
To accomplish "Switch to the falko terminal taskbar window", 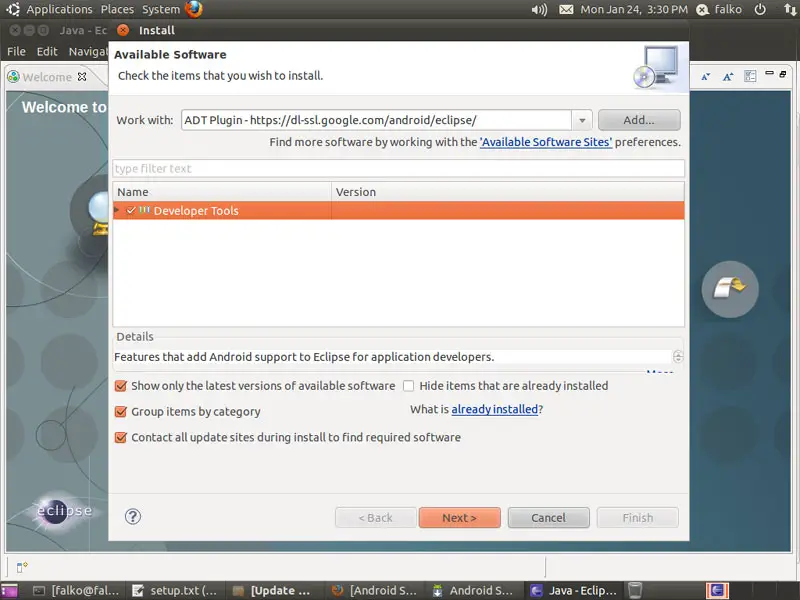I will pos(76,590).
